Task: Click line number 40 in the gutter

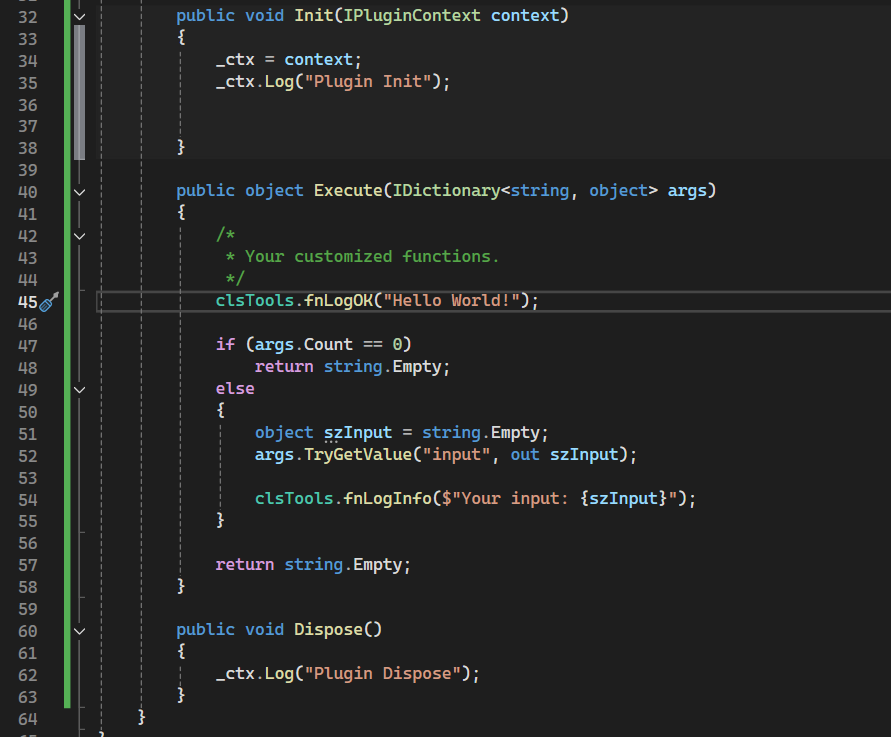Action: 28,191
